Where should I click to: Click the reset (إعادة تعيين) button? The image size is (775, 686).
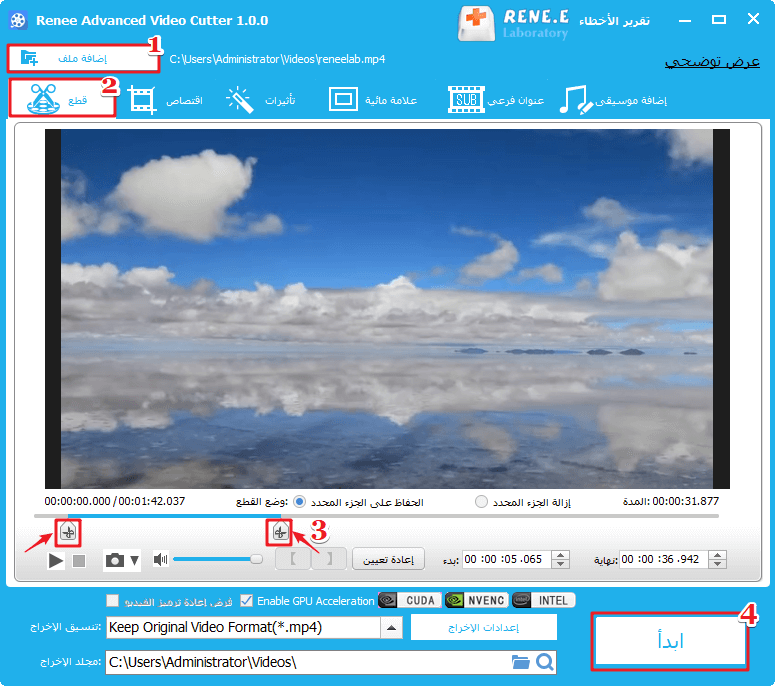click(388, 559)
